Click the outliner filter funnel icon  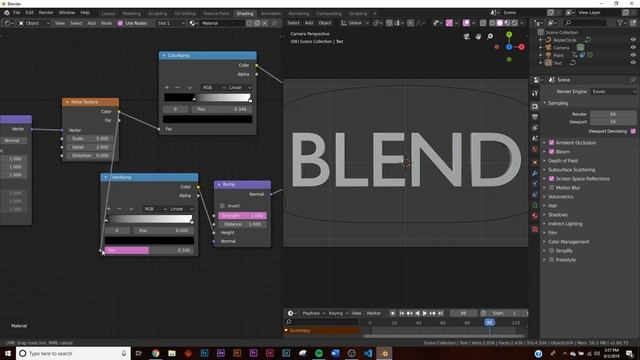click(620, 23)
